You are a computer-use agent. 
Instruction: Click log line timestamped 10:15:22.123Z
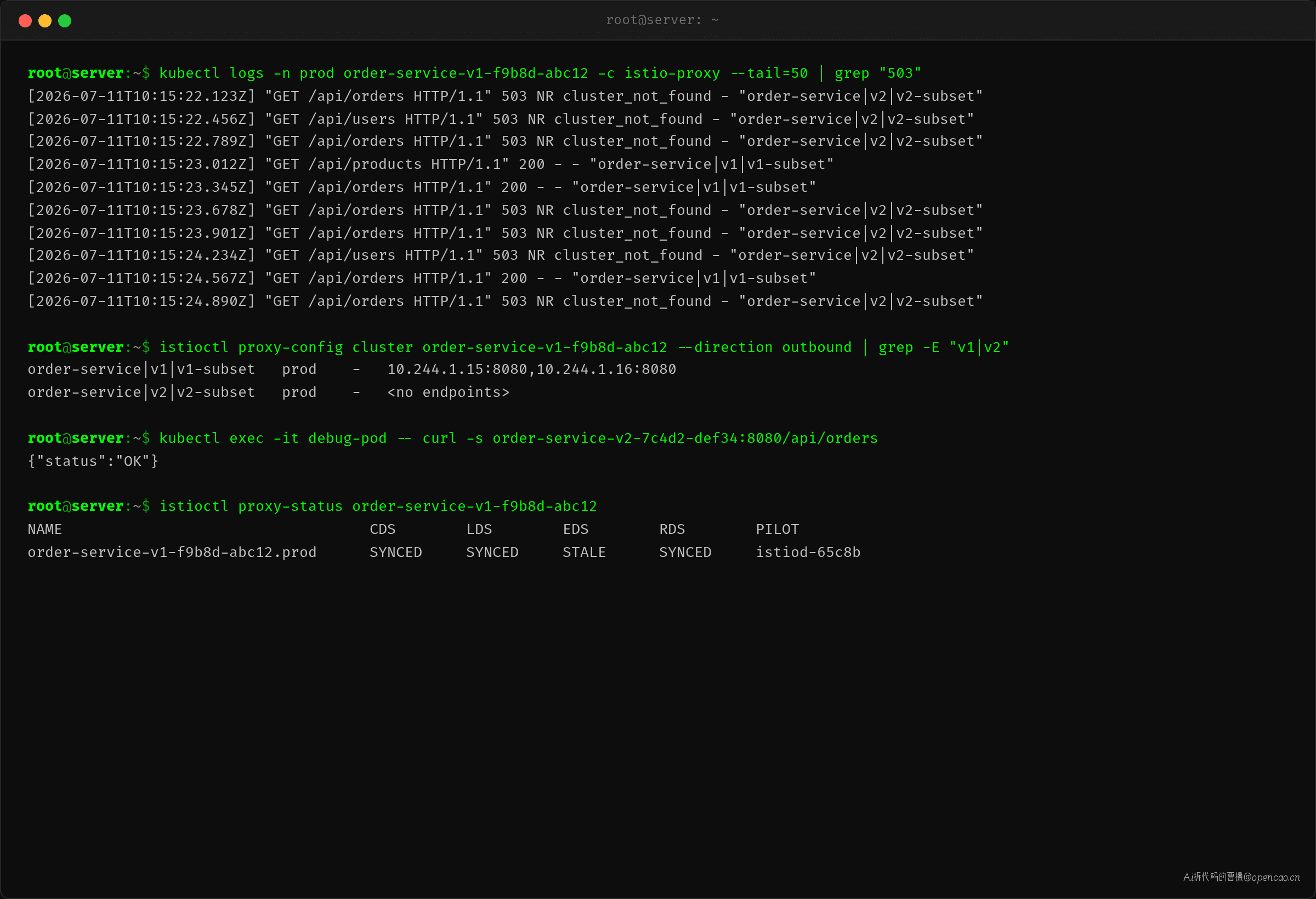[x=505, y=96]
